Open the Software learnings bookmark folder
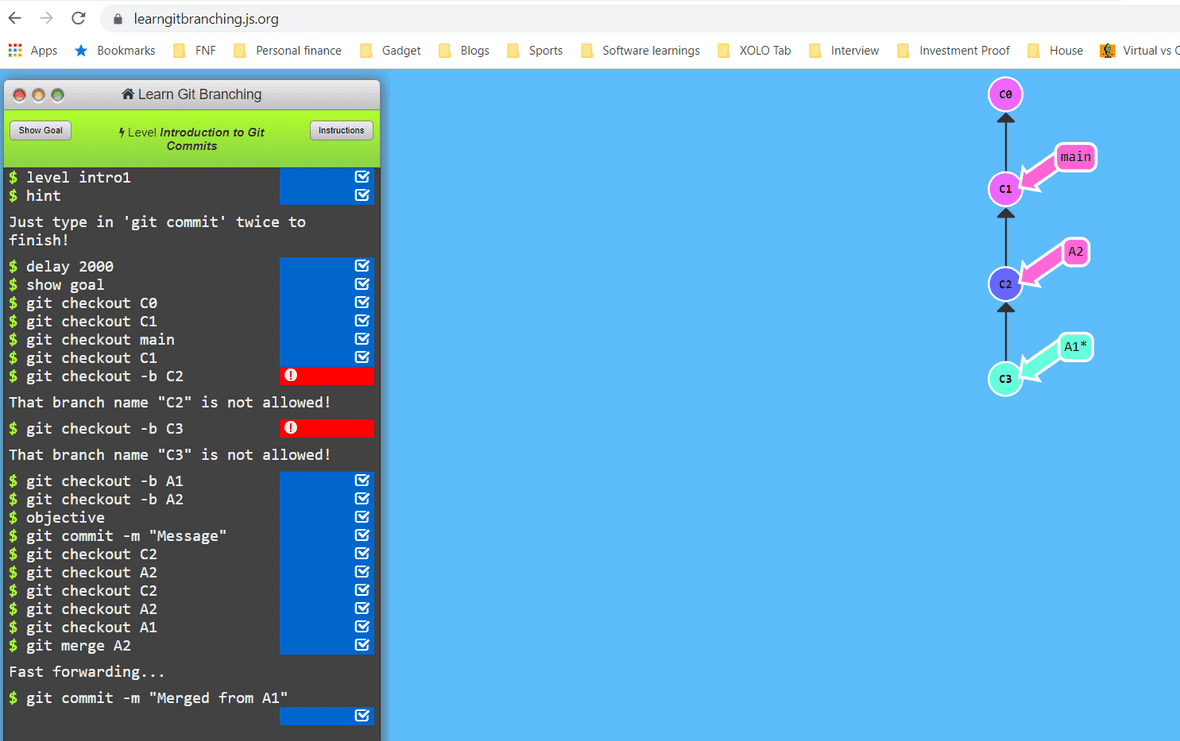Screen dimensions: 1180x741 pyautogui.click(x=640, y=51)
